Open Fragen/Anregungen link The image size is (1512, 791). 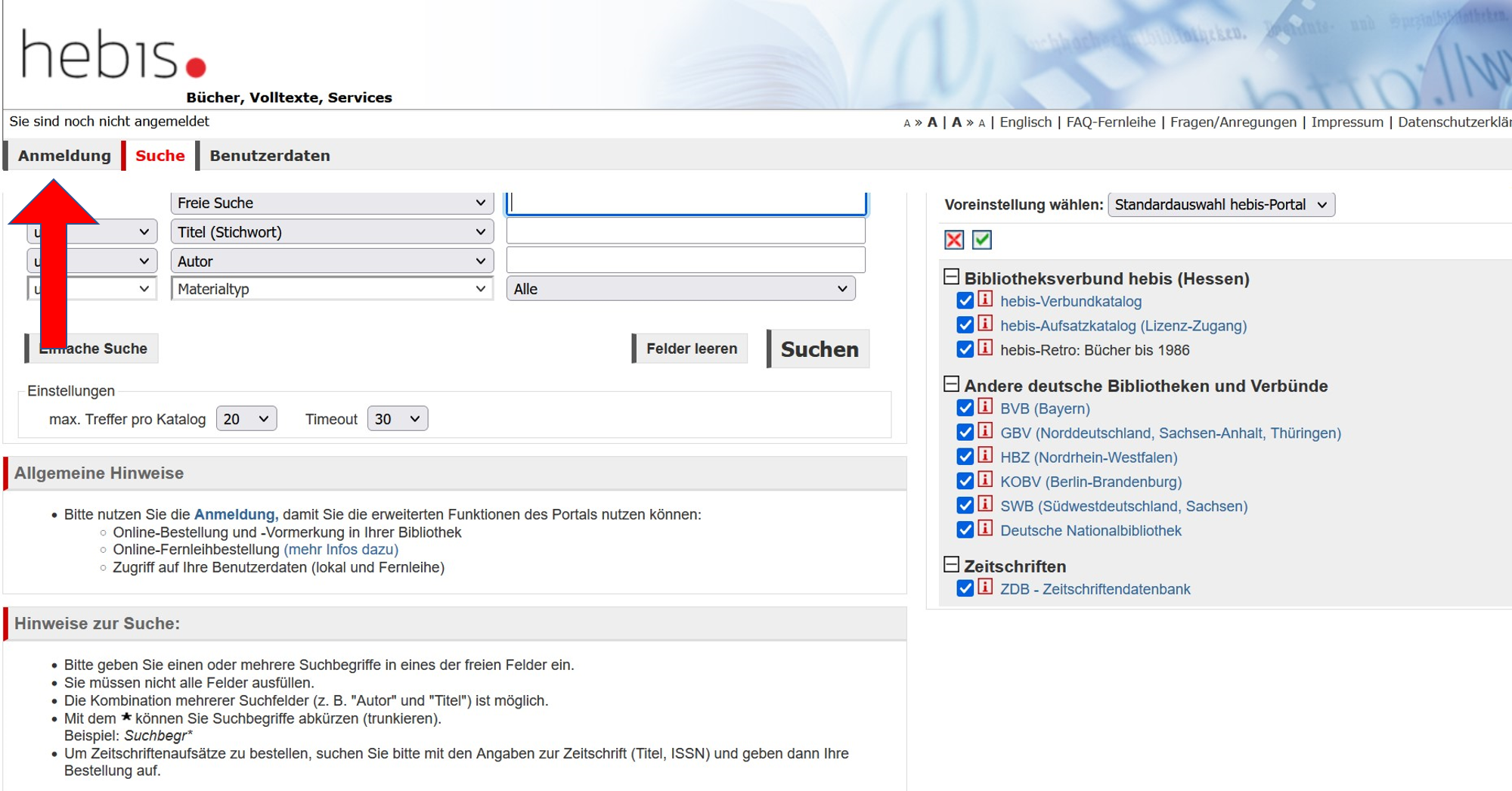pos(1233,122)
